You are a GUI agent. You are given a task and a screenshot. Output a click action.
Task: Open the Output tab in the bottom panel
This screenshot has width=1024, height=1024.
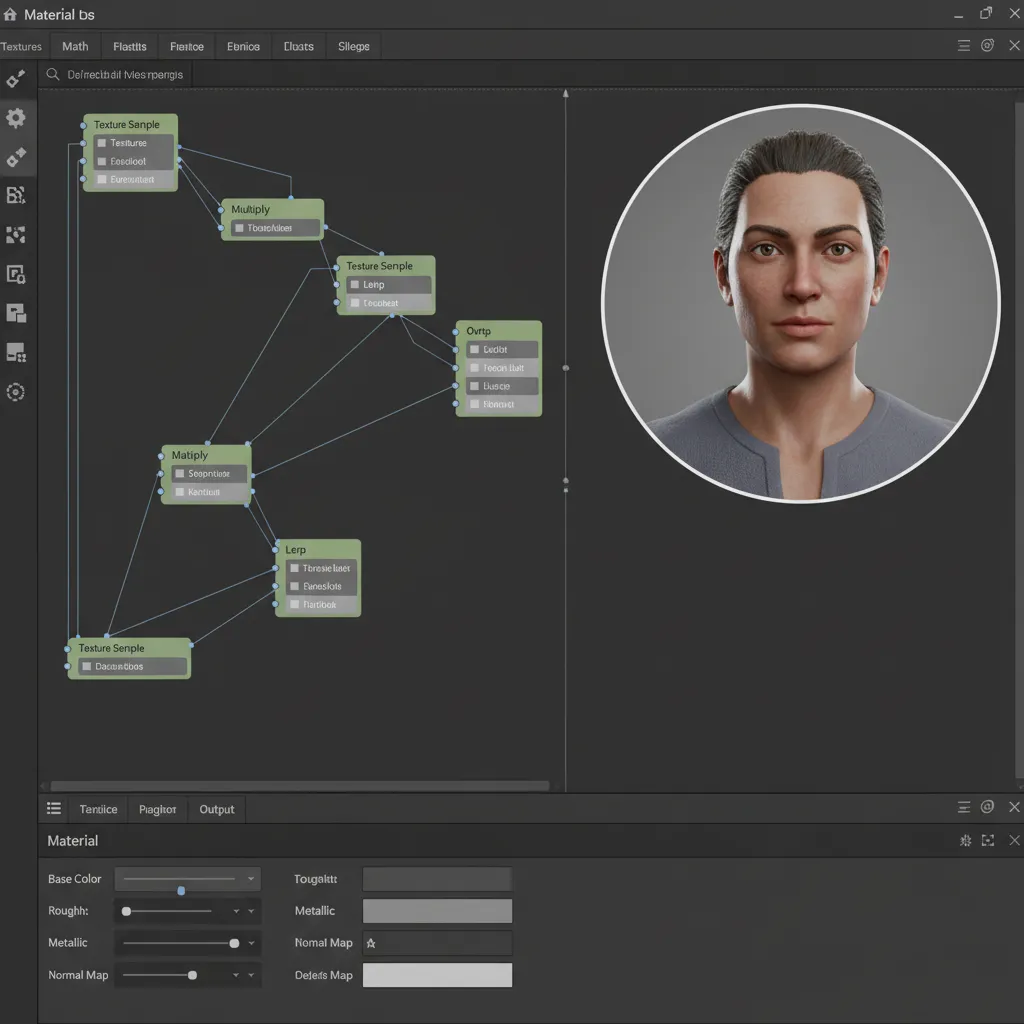tap(216, 809)
